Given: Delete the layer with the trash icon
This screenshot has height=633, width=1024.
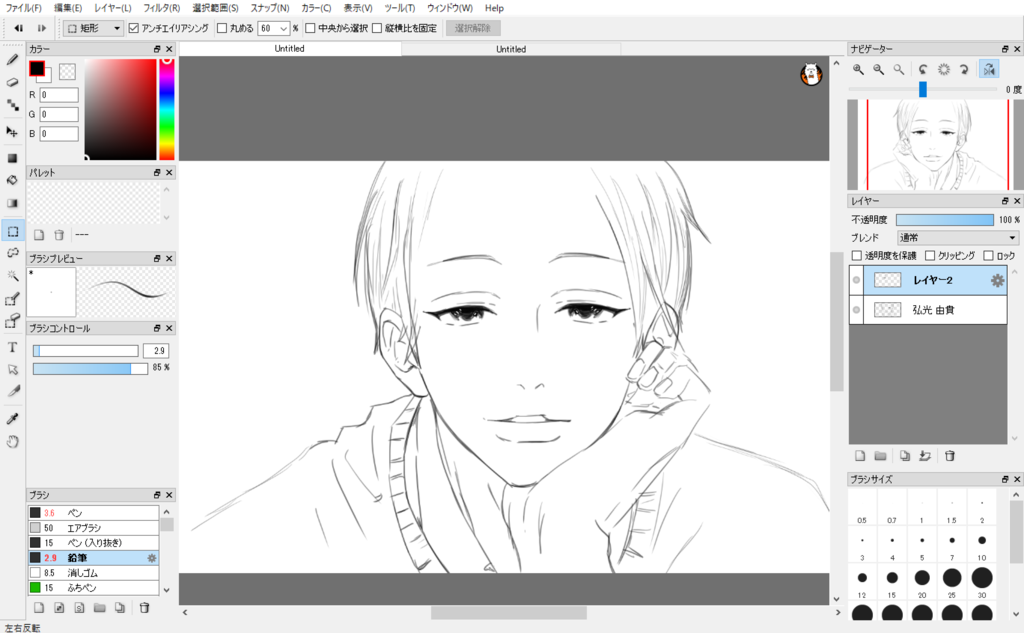Looking at the screenshot, I should 950,455.
